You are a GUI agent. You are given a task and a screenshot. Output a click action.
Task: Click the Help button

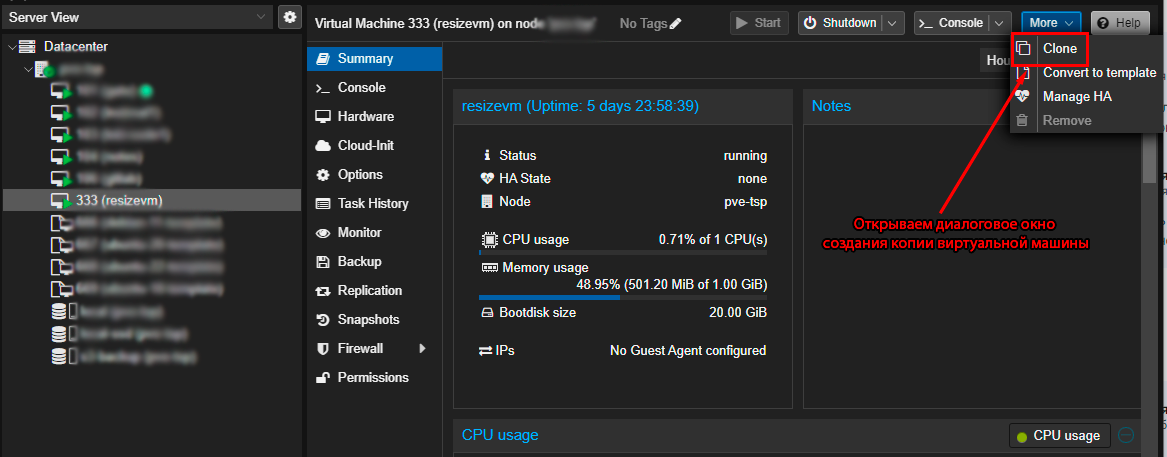click(x=1119, y=23)
